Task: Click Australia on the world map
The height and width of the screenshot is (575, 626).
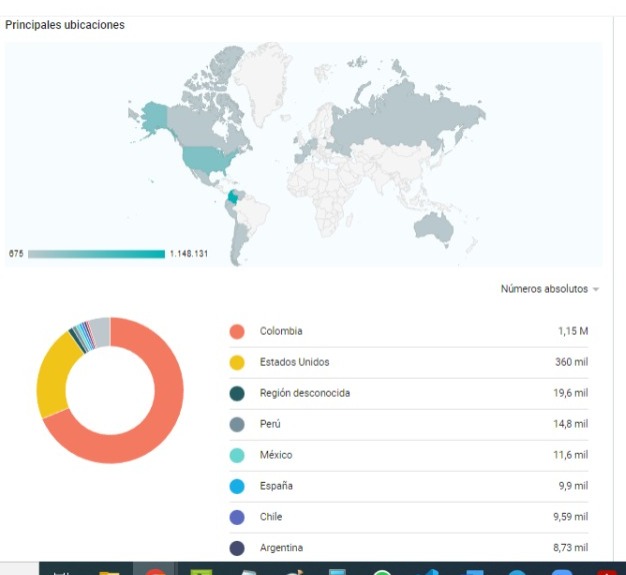Action: pos(434,228)
